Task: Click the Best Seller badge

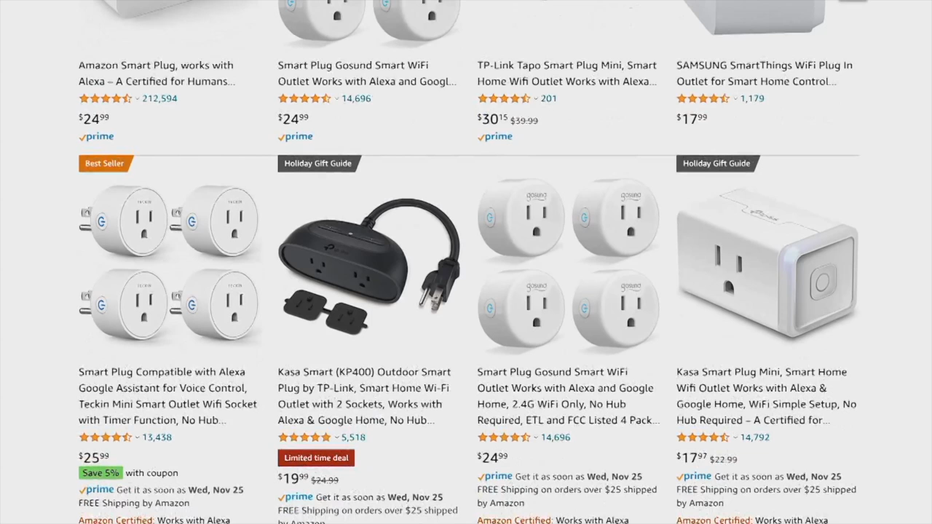Action: [105, 163]
